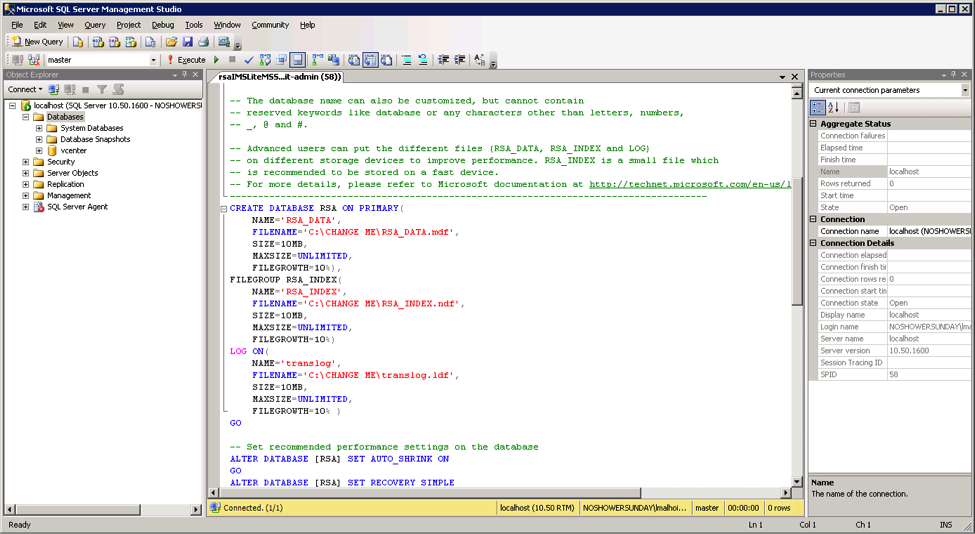Click the Object Explorer Filter funnel icon

pyautogui.click(x=102, y=90)
